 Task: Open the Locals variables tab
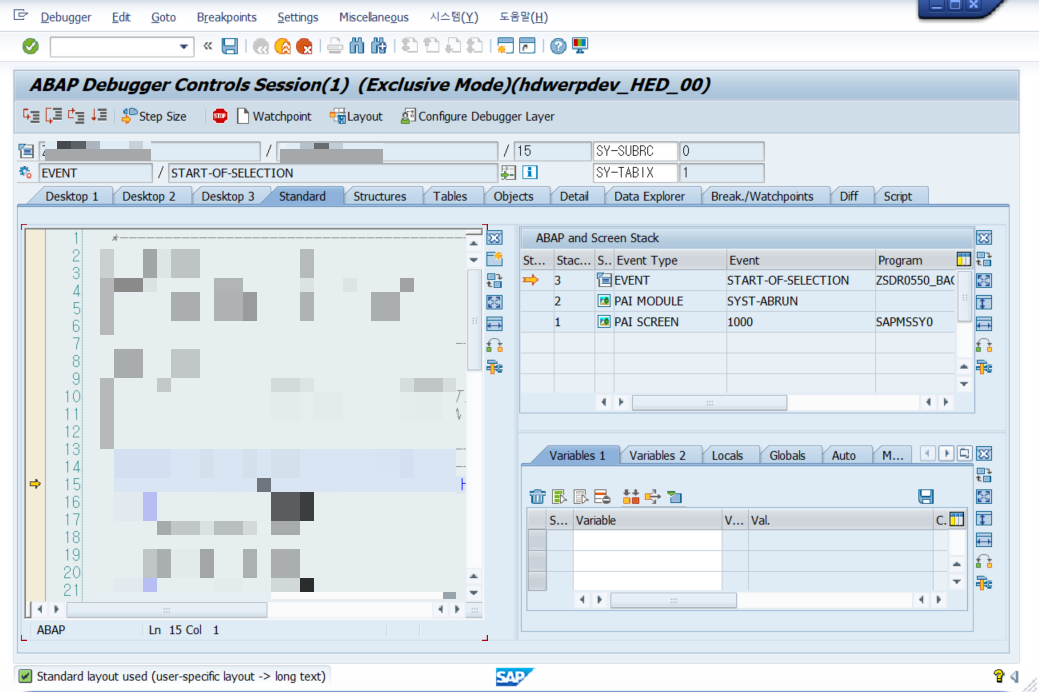(727, 455)
